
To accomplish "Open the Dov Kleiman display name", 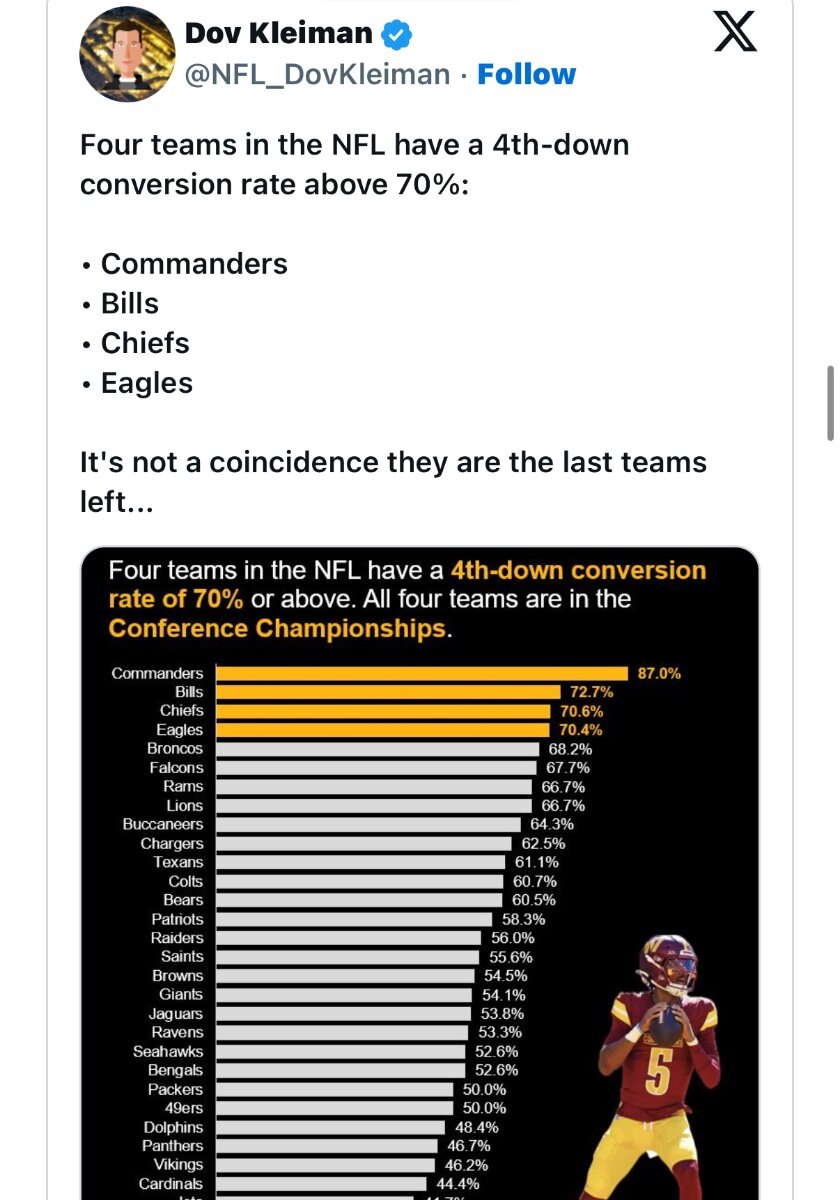I will pyautogui.click(x=278, y=34).
